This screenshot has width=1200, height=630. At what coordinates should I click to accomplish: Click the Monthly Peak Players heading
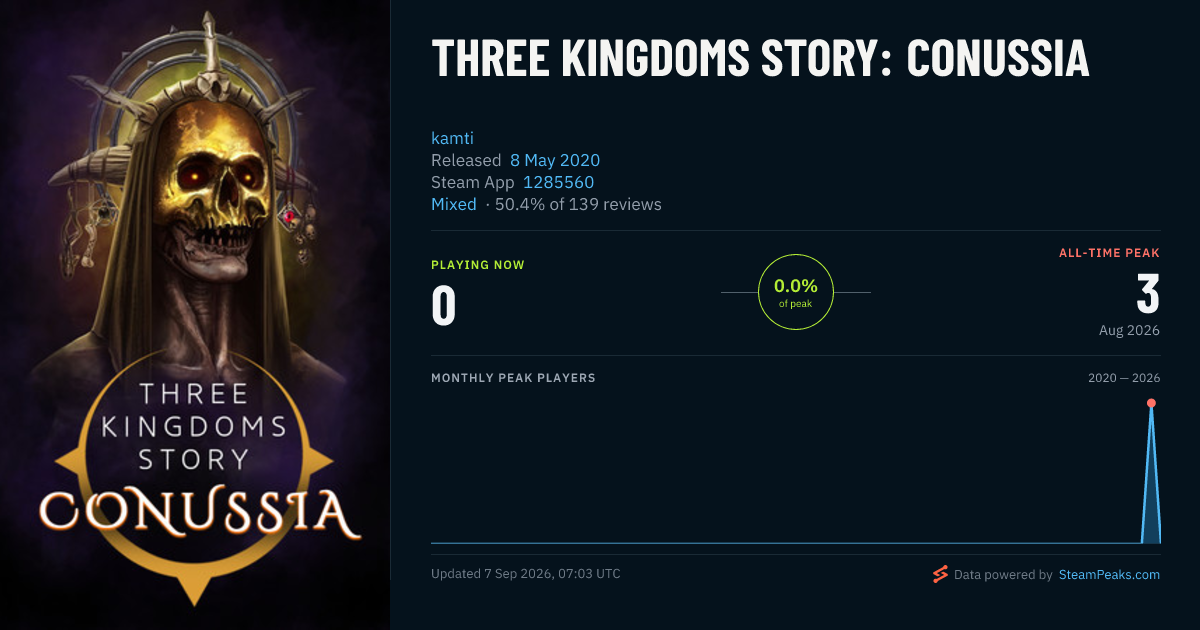[x=513, y=378]
